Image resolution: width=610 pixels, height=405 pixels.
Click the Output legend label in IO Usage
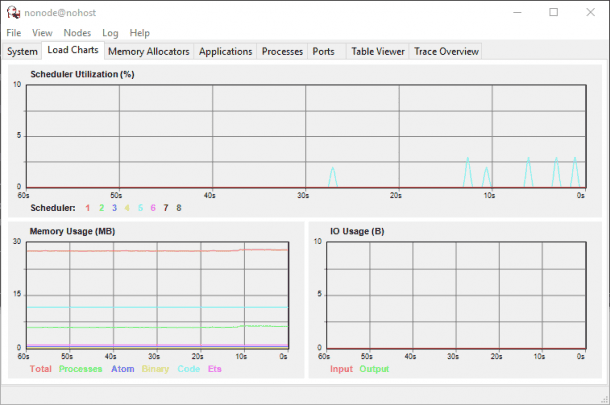click(x=374, y=369)
